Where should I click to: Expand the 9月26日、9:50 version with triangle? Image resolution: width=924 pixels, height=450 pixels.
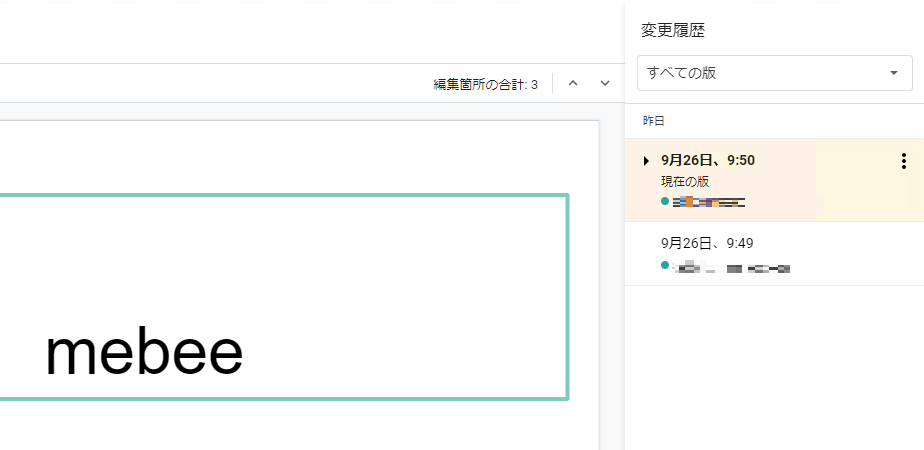[646, 161]
